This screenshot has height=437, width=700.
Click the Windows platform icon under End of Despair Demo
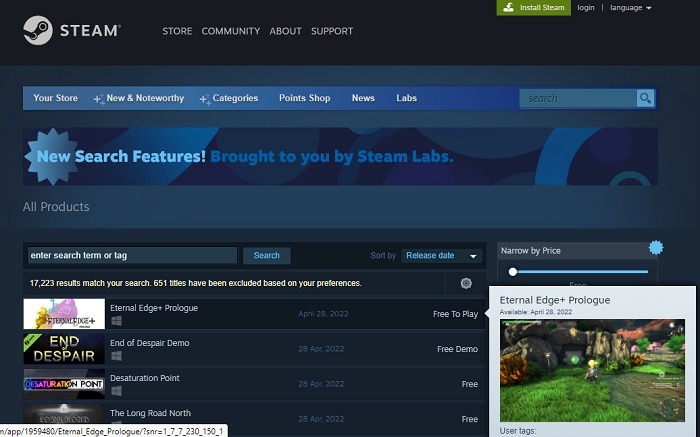[117, 356]
